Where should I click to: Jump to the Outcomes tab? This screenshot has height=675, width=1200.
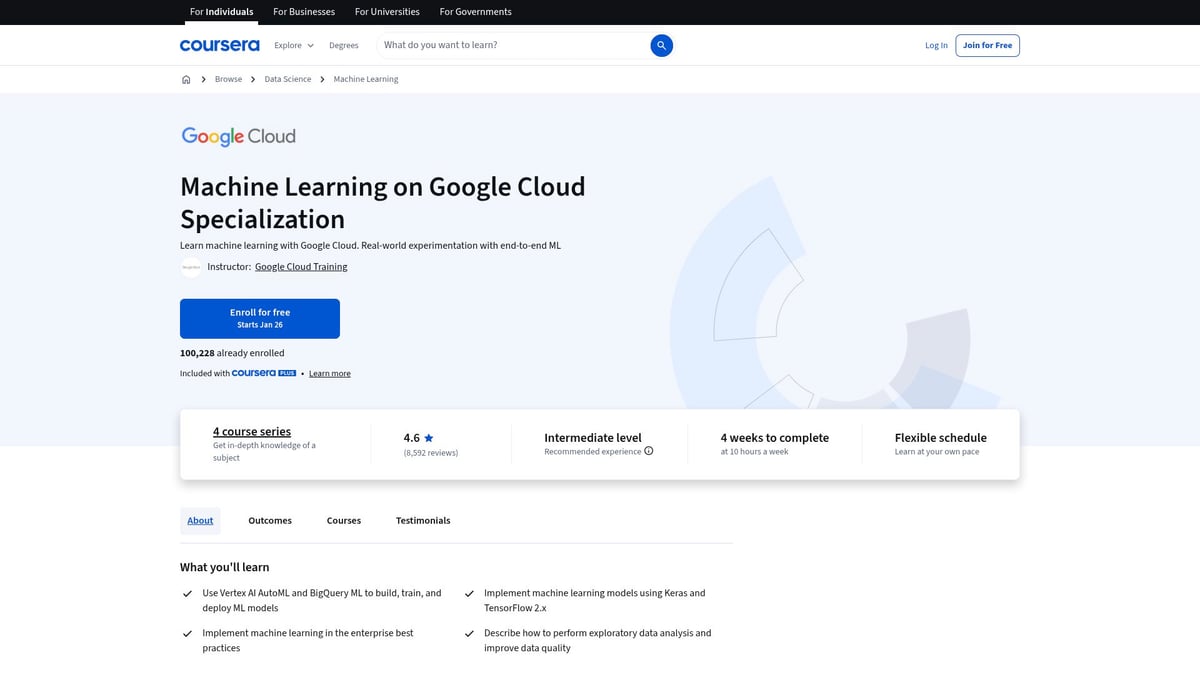[x=270, y=520]
